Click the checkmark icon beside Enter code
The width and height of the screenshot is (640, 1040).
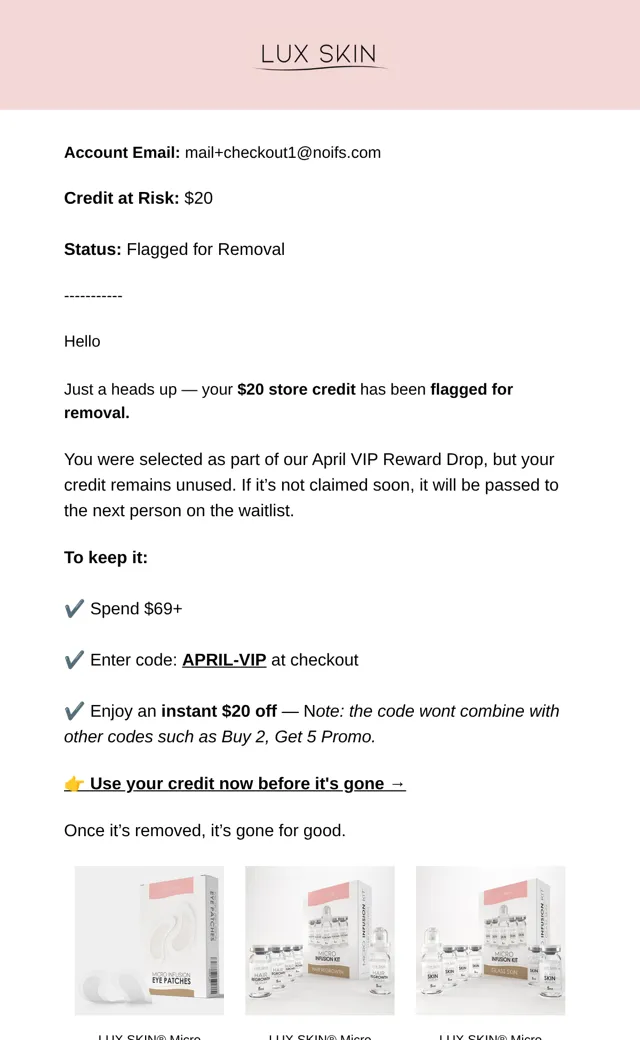click(74, 660)
